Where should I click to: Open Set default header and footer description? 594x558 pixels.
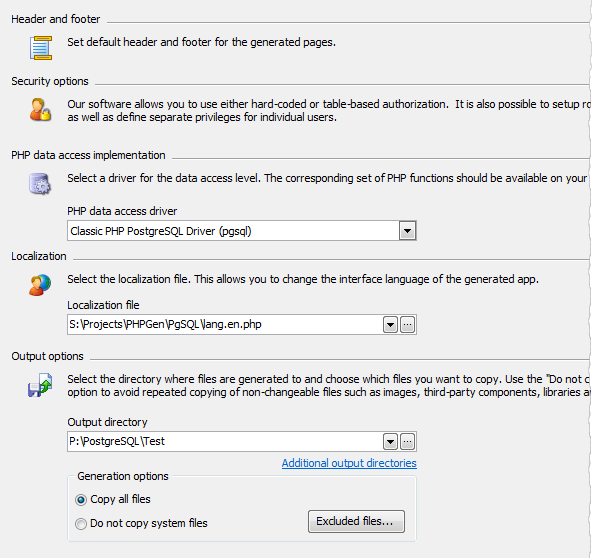pos(202,42)
